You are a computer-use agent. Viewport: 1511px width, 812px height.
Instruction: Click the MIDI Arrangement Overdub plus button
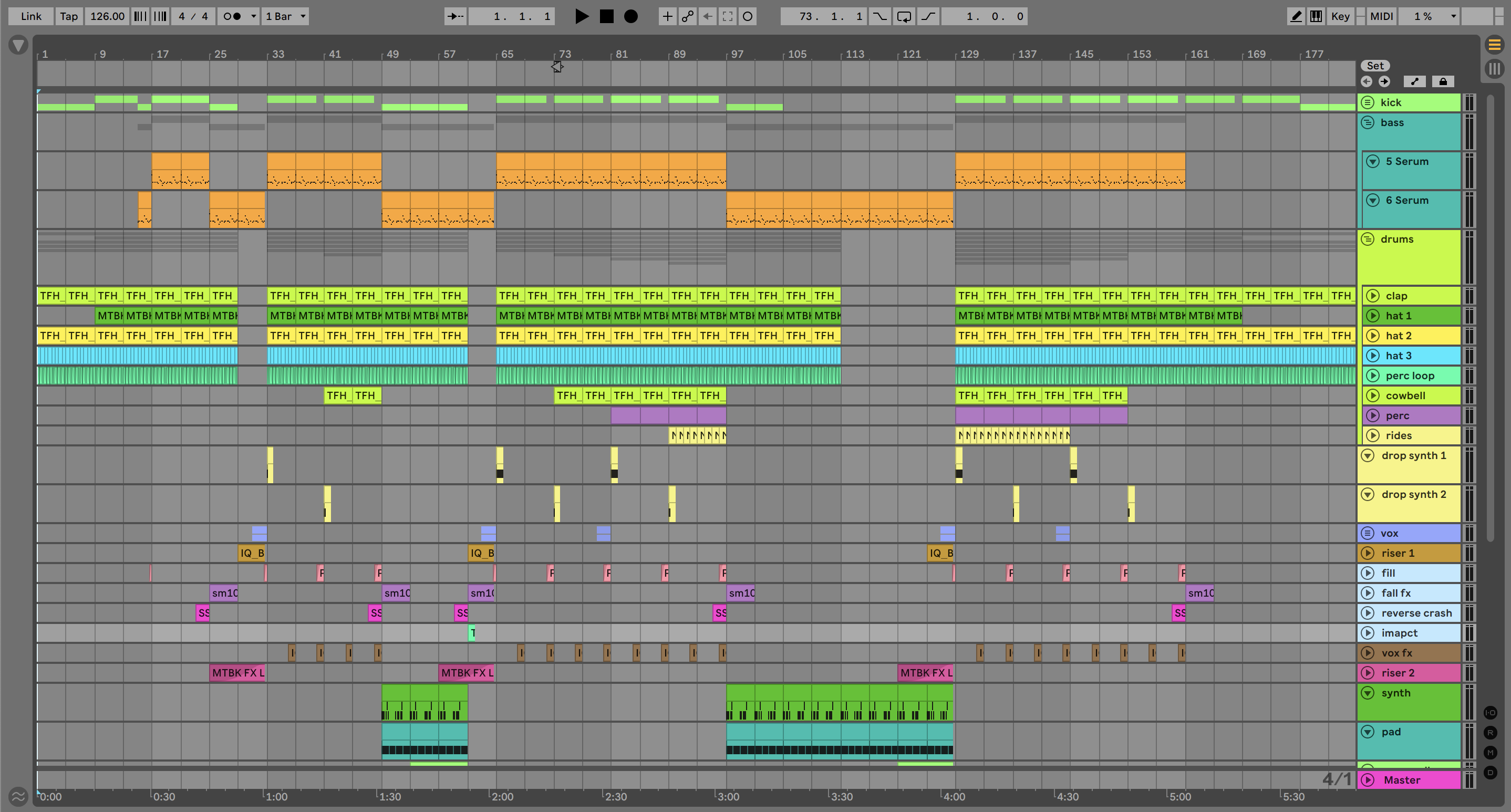tap(667, 16)
